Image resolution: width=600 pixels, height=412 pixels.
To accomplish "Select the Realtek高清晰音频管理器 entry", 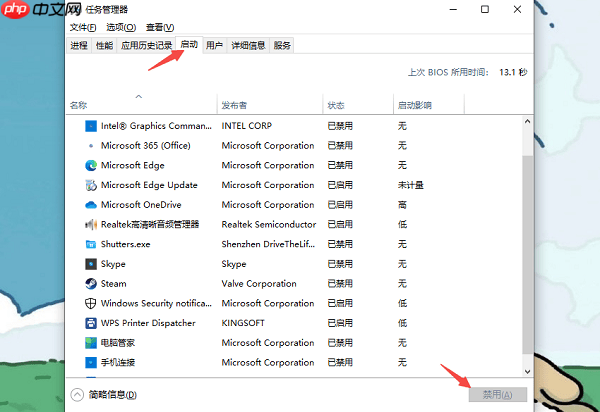I will [x=150, y=225].
